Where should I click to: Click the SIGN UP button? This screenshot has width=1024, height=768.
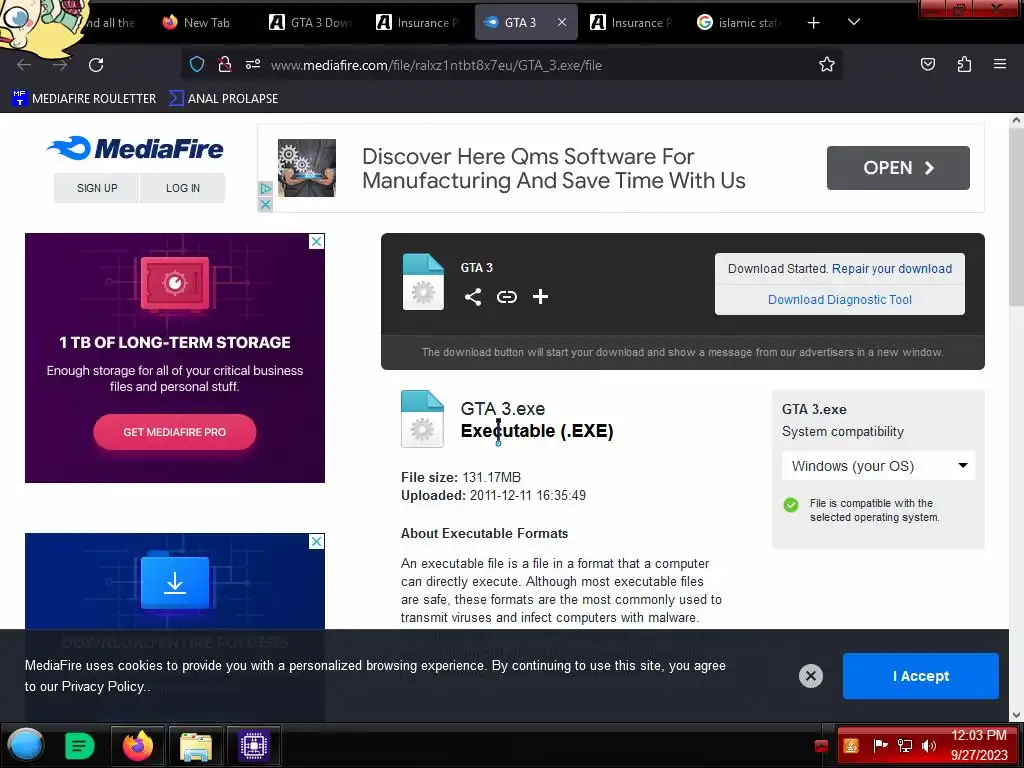(97, 188)
